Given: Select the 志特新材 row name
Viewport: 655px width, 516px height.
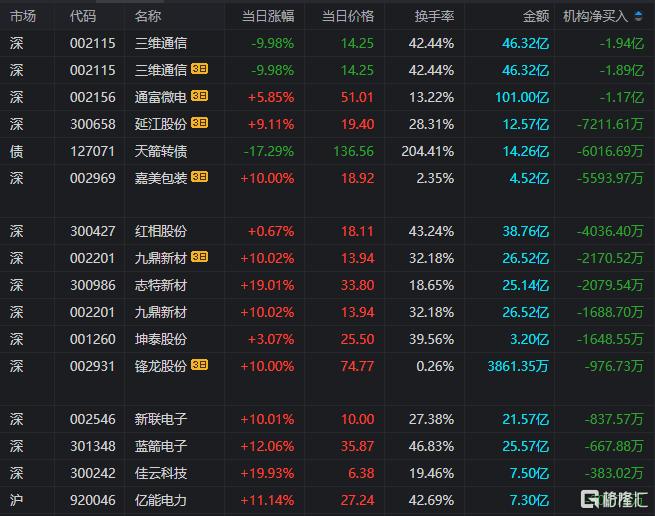Looking at the screenshot, I should [160, 285].
